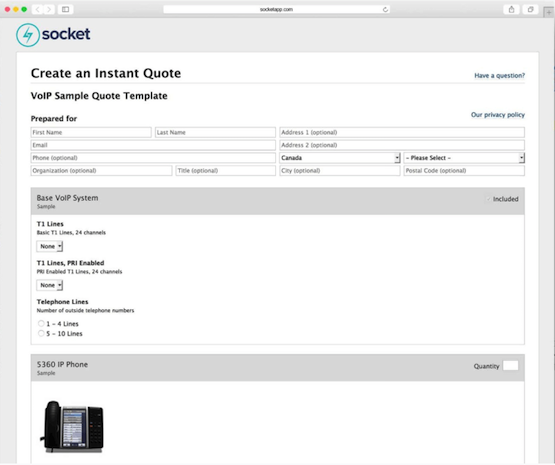Select the 1 - 4 Lines radio option
555x465 pixels.
[41, 323]
